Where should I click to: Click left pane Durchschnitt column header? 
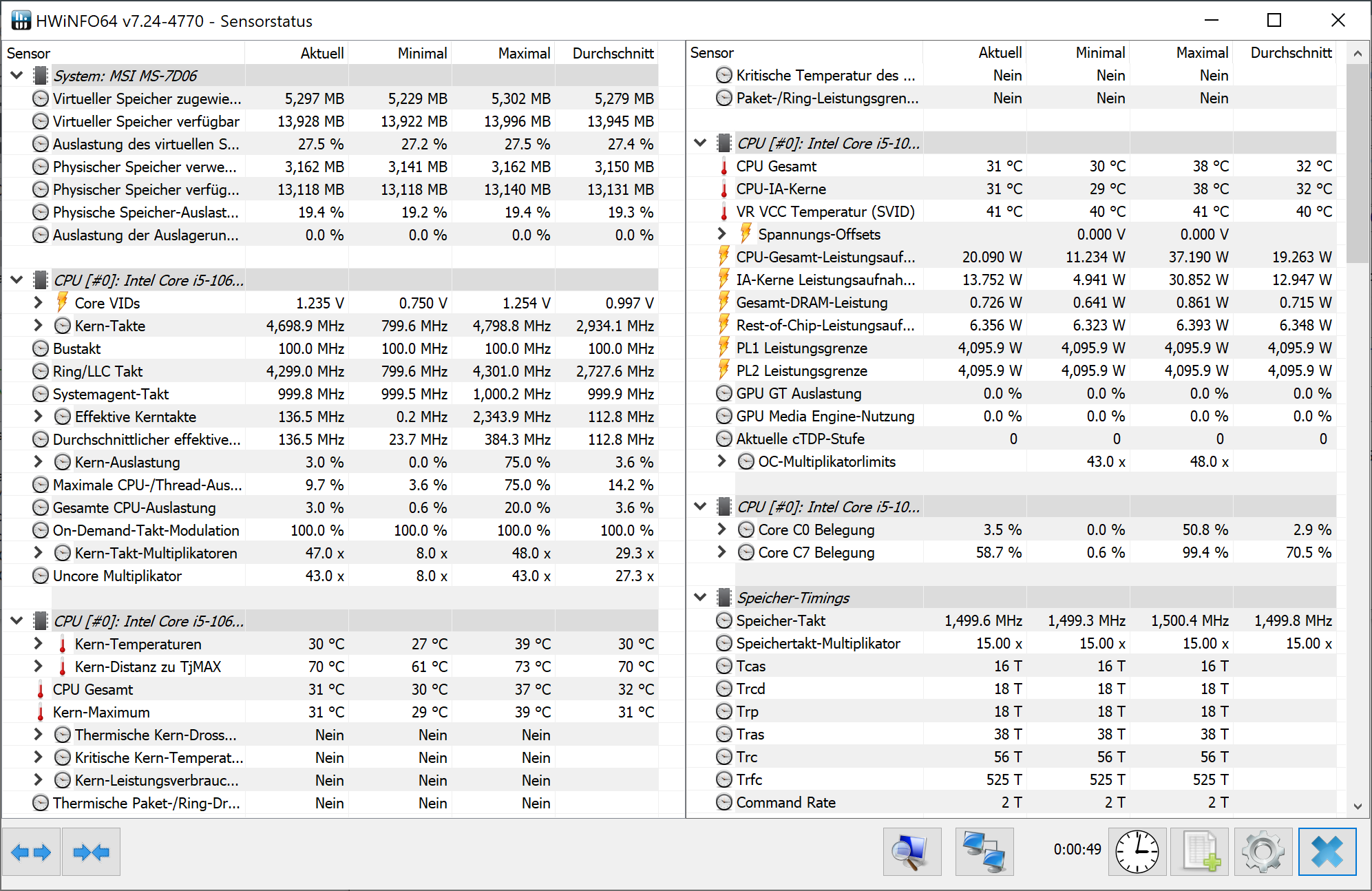coord(606,53)
